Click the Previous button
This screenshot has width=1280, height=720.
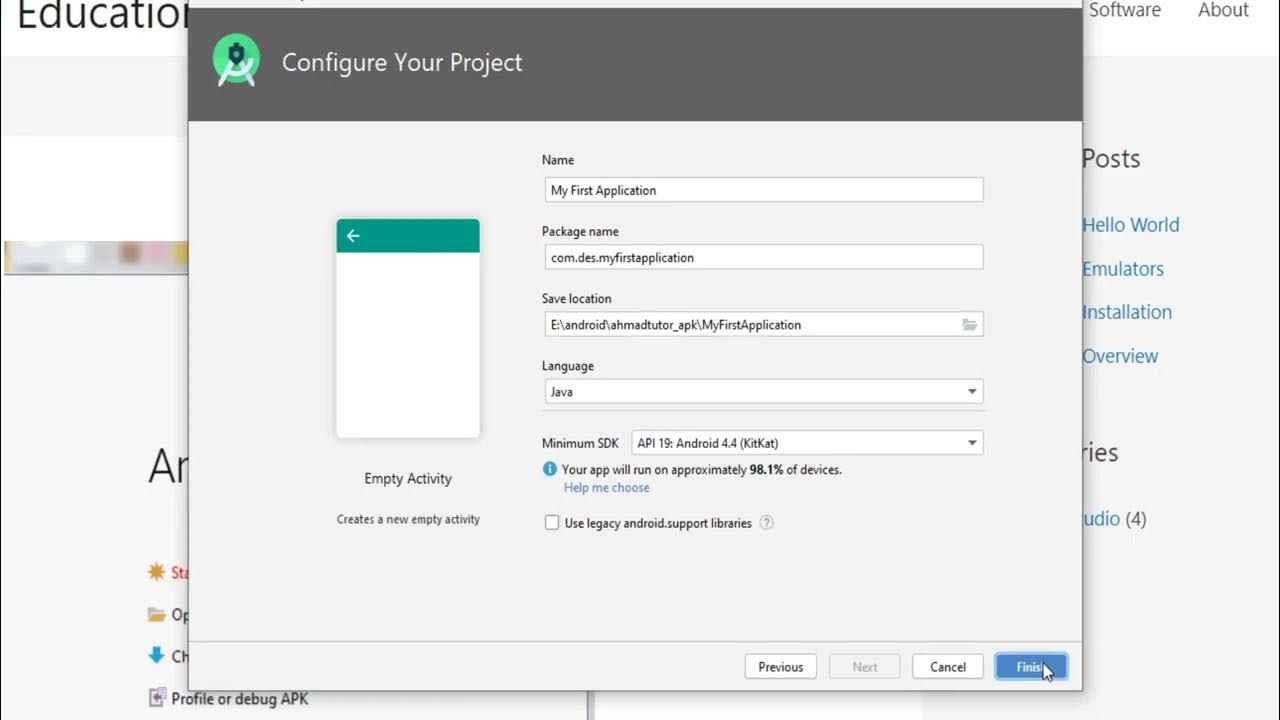click(780, 667)
